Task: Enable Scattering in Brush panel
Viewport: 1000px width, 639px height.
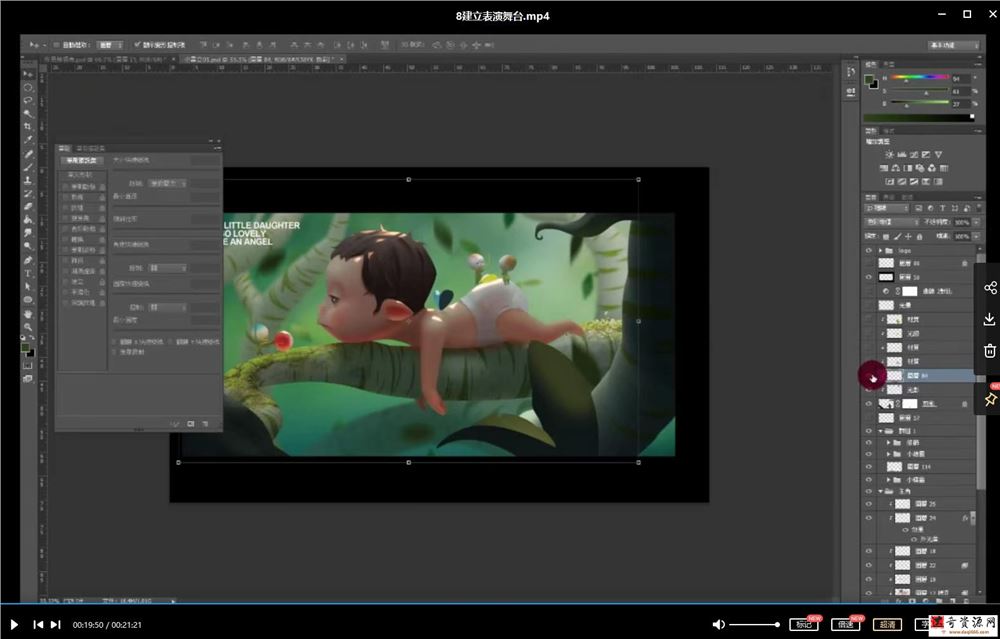Action: click(66, 198)
